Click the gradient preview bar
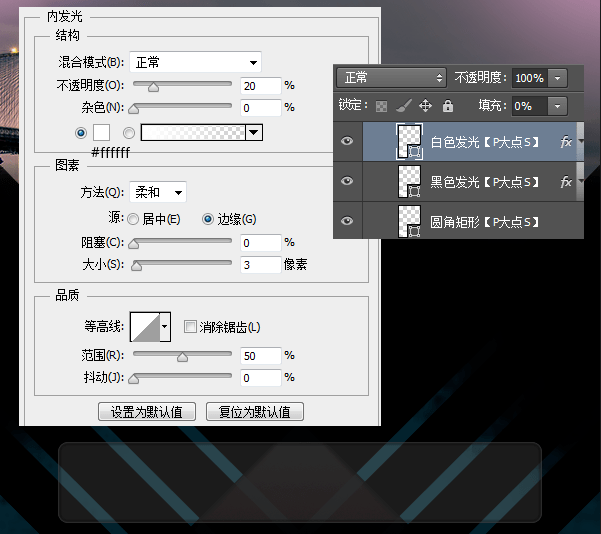601x534 pixels. 193,133
